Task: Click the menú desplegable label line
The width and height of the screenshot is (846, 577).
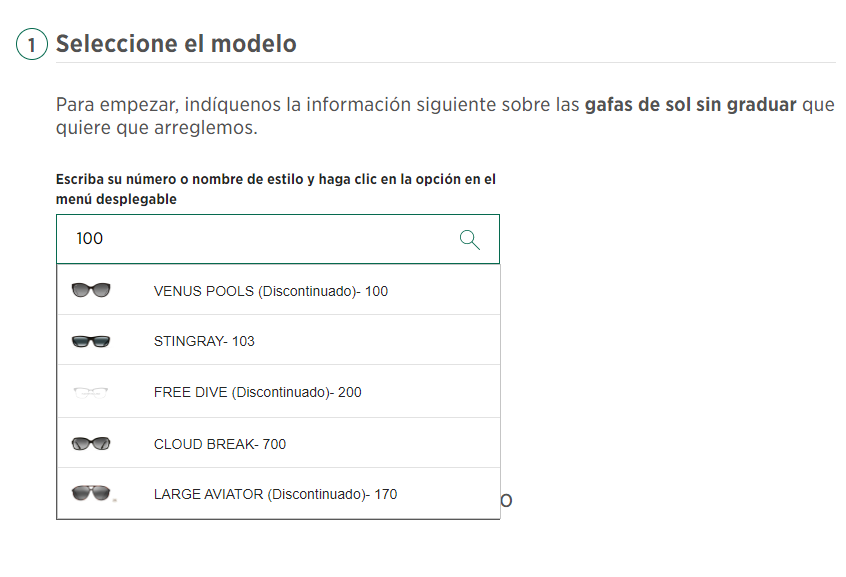Action: pos(117,199)
